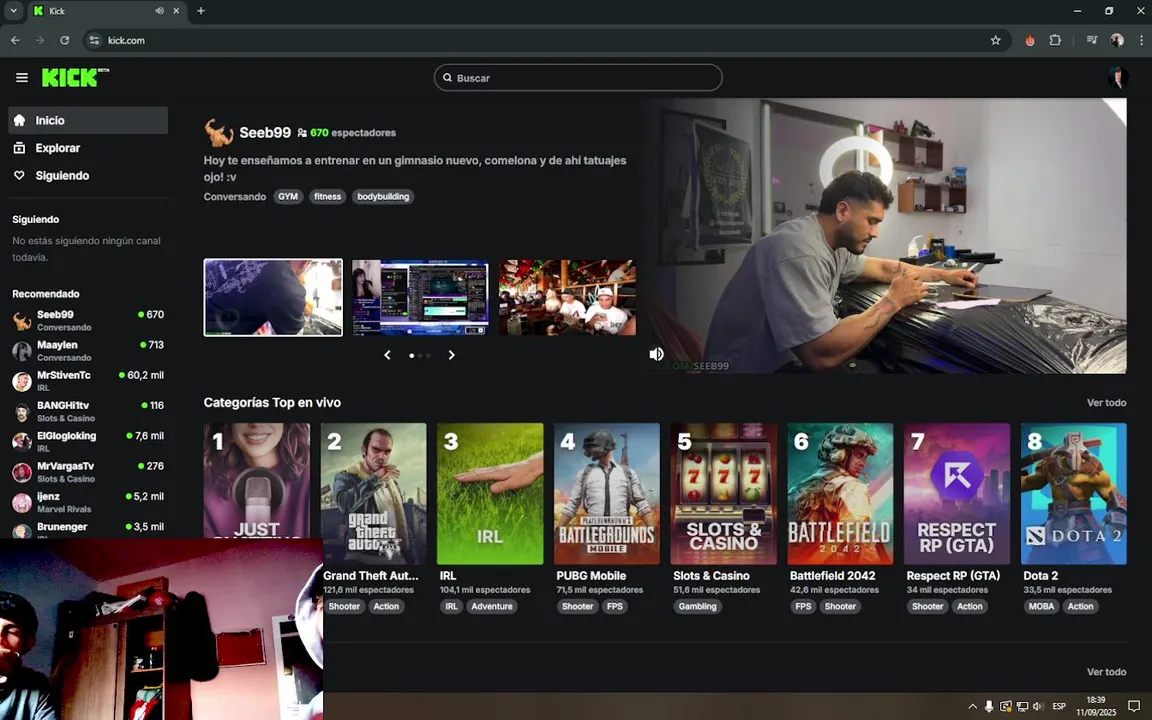Open the user profile avatar menu
1152x720 pixels.
tap(1118, 78)
